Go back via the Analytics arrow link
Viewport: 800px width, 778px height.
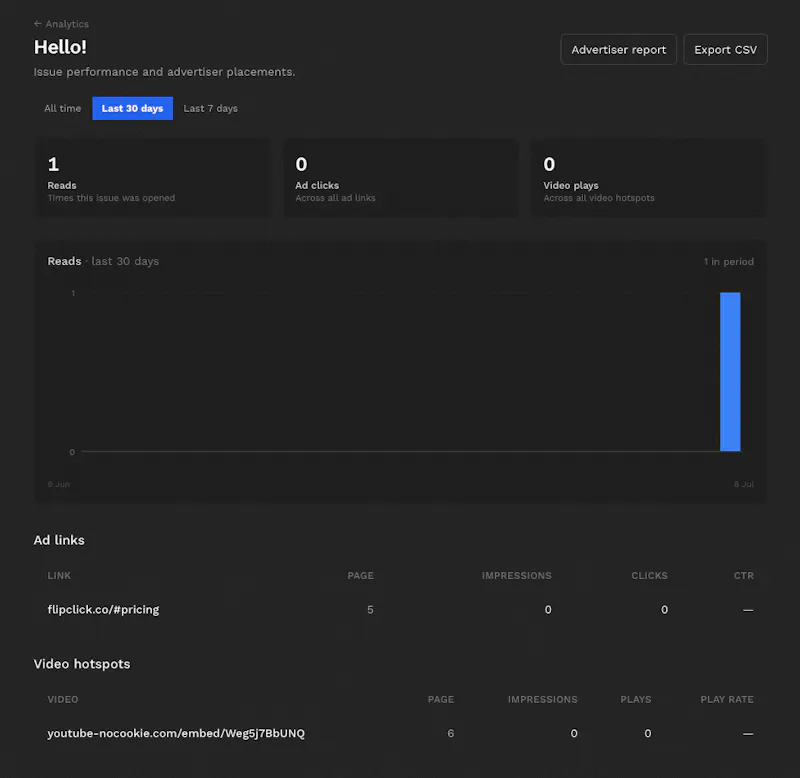(x=61, y=24)
